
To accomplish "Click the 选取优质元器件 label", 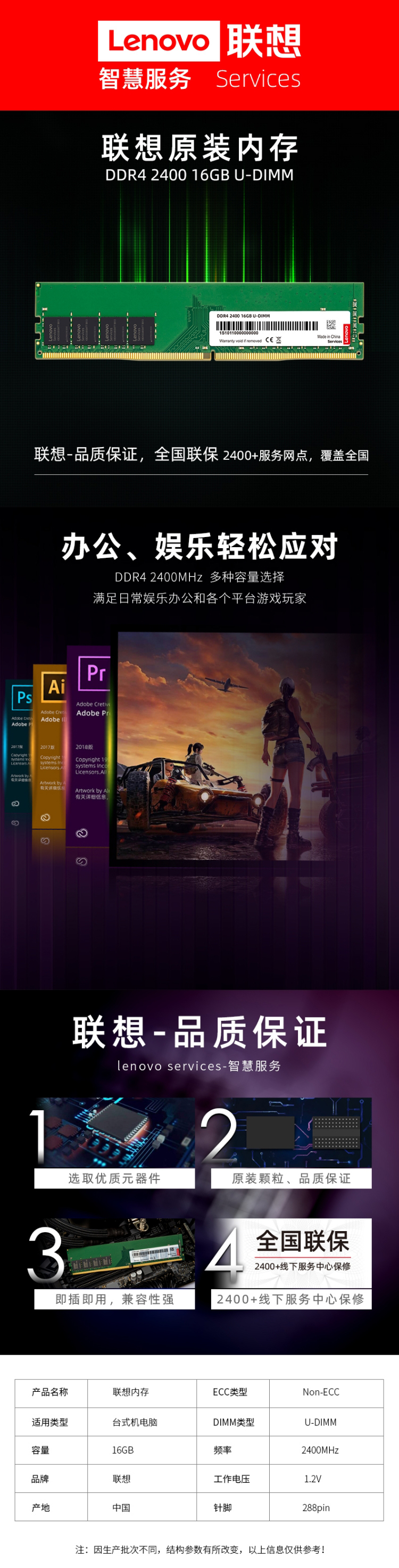I will pyautogui.click(x=114, y=1178).
